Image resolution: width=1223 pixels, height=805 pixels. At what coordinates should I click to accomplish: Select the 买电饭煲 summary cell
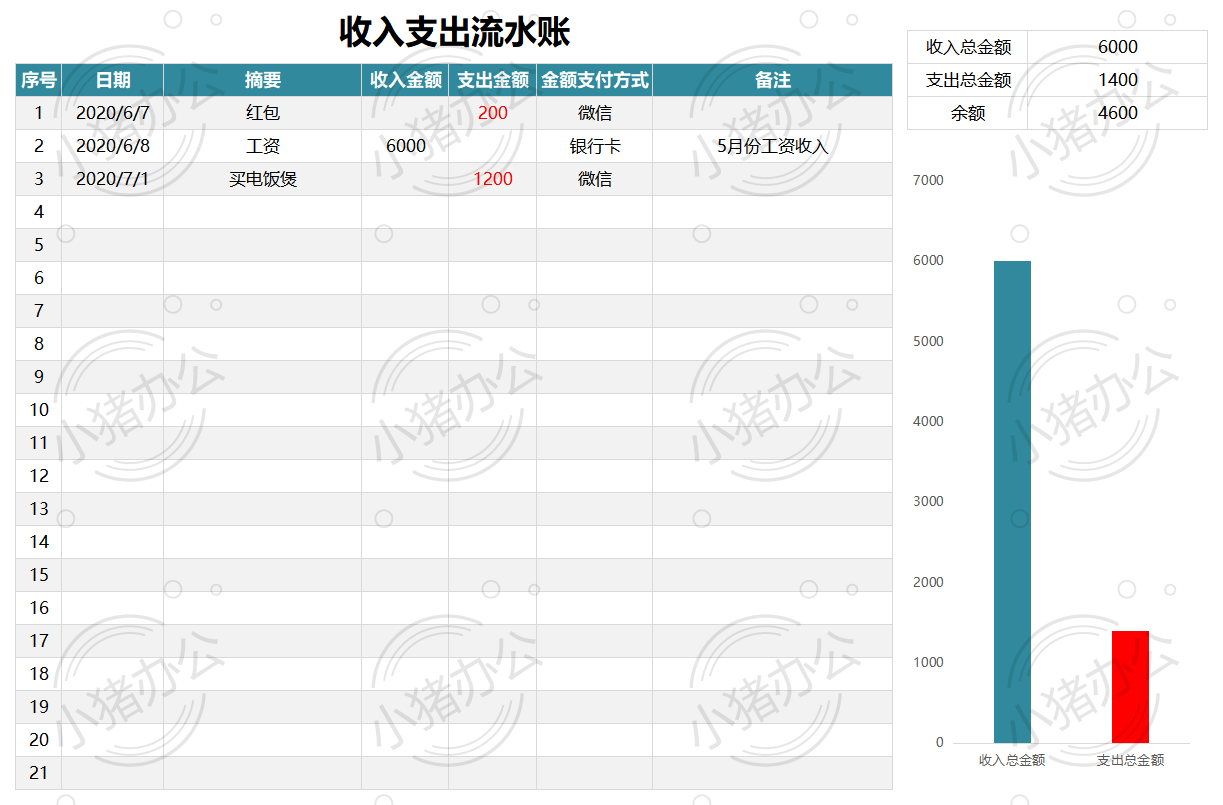pos(263,179)
